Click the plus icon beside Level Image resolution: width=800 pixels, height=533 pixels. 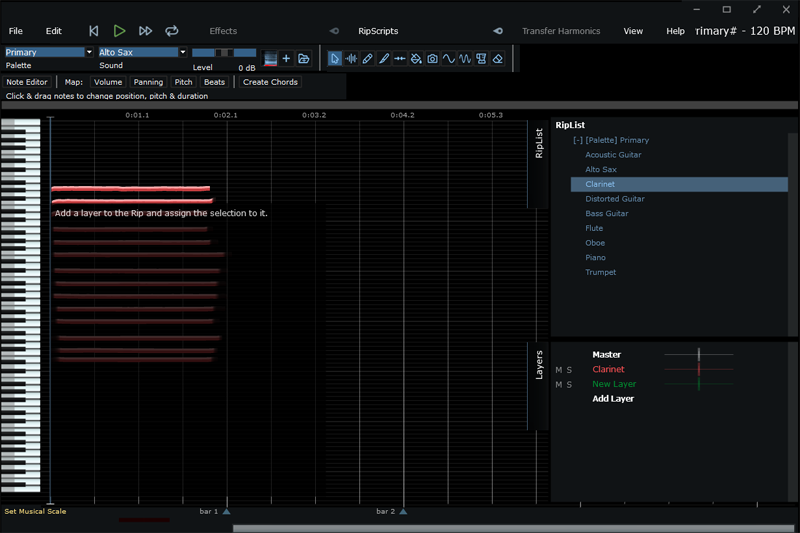pos(286,59)
